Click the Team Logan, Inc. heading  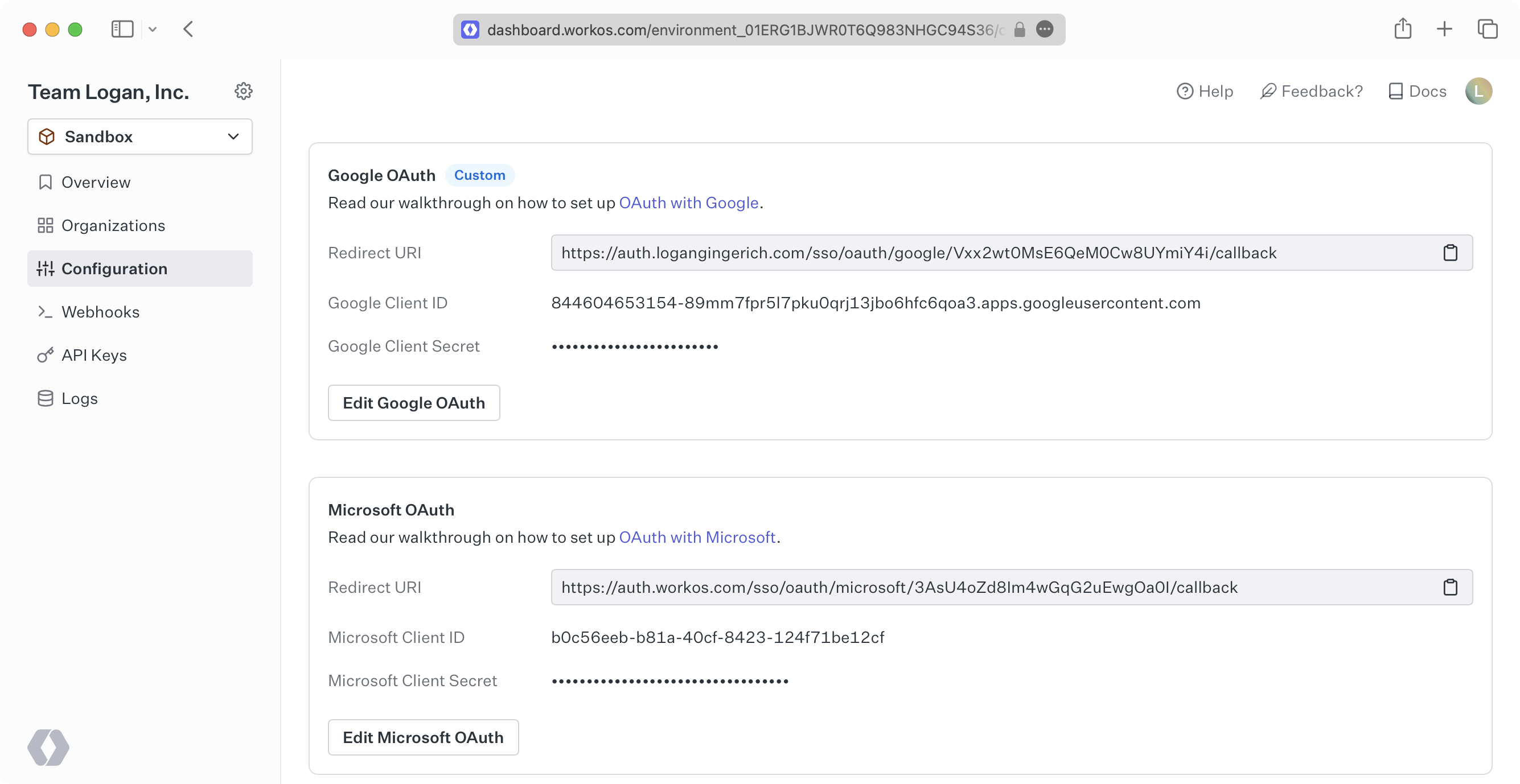(109, 92)
